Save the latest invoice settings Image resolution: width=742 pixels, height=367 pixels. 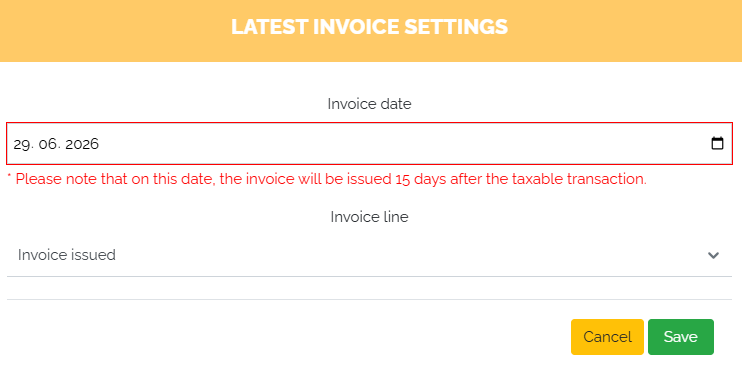(680, 337)
